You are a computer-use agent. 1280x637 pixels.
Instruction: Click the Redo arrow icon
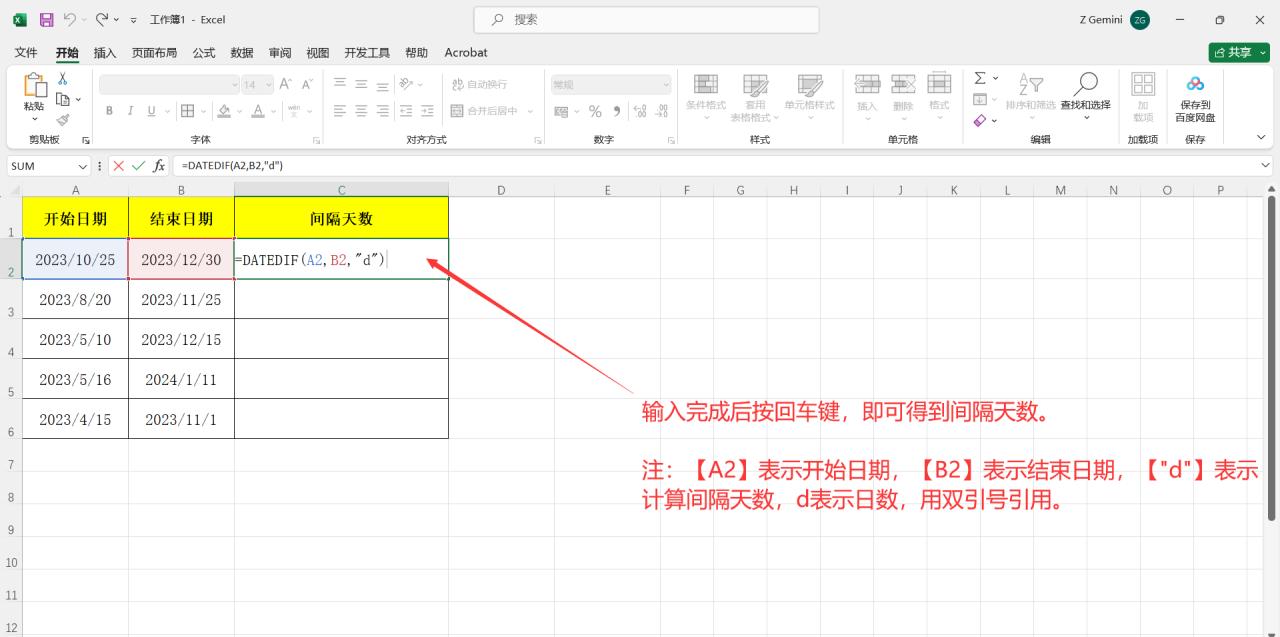pyautogui.click(x=102, y=19)
